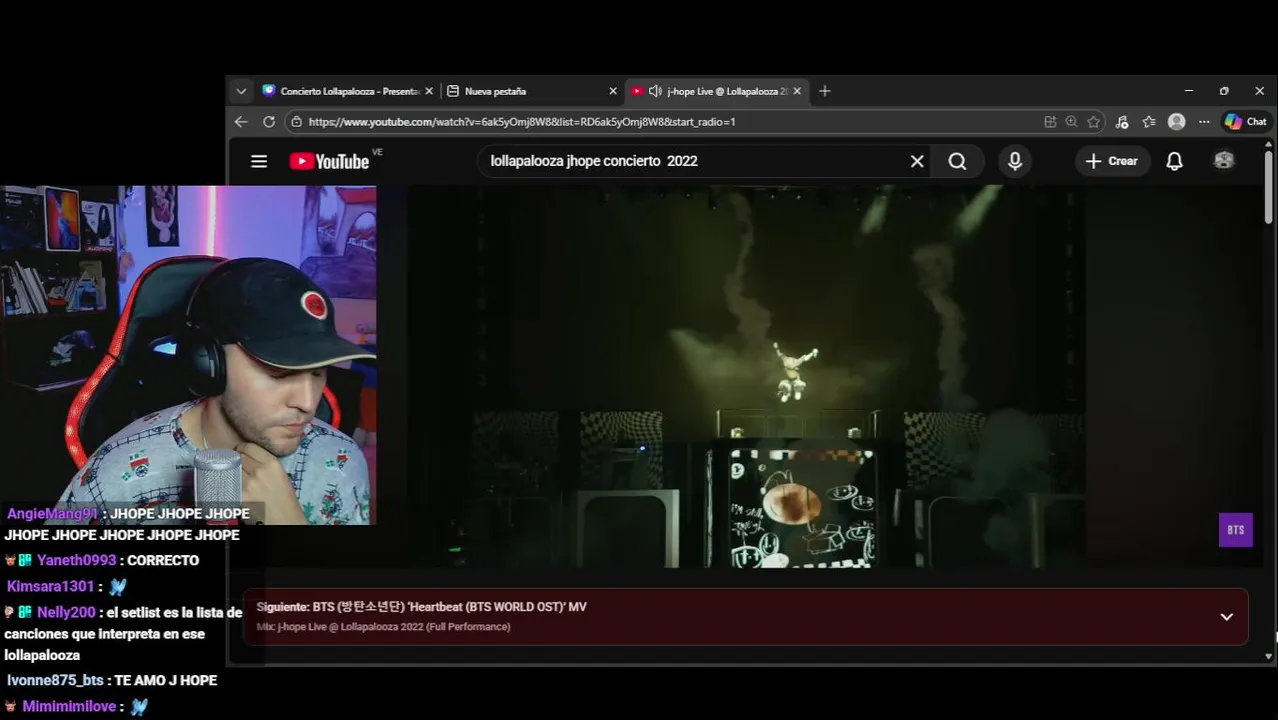Image resolution: width=1278 pixels, height=720 pixels.
Task: Open the favorites list icon
Action: pos(1149,122)
